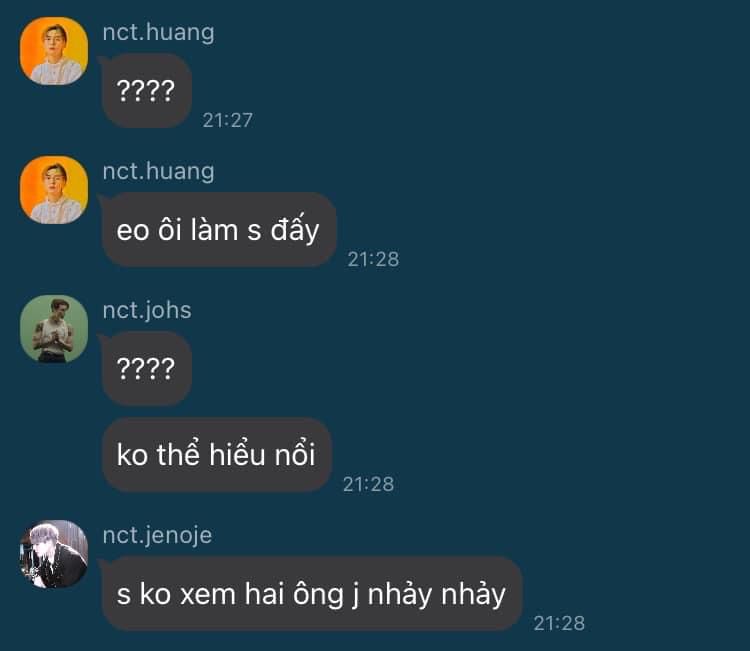This screenshot has height=651, width=750.
Task: Click the 21:28 timestamp beside "eo ôi làm s đấy"
Action: pyautogui.click(x=373, y=259)
